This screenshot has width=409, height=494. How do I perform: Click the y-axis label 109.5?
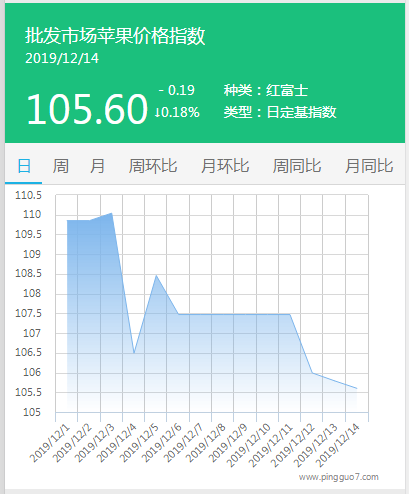pos(29,234)
